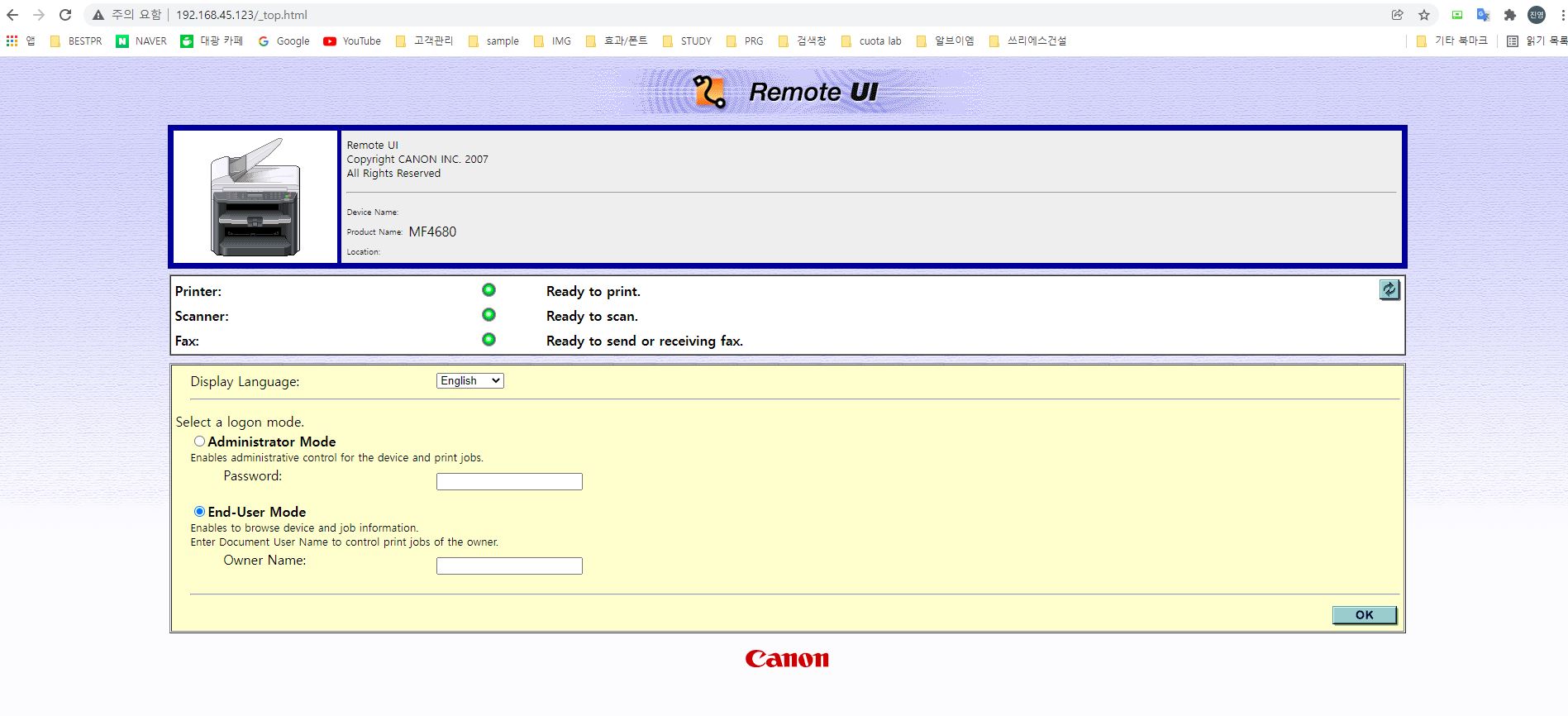This screenshot has height=716, width=1568.
Task: Click the green Scanner status indicator
Action: click(x=489, y=314)
